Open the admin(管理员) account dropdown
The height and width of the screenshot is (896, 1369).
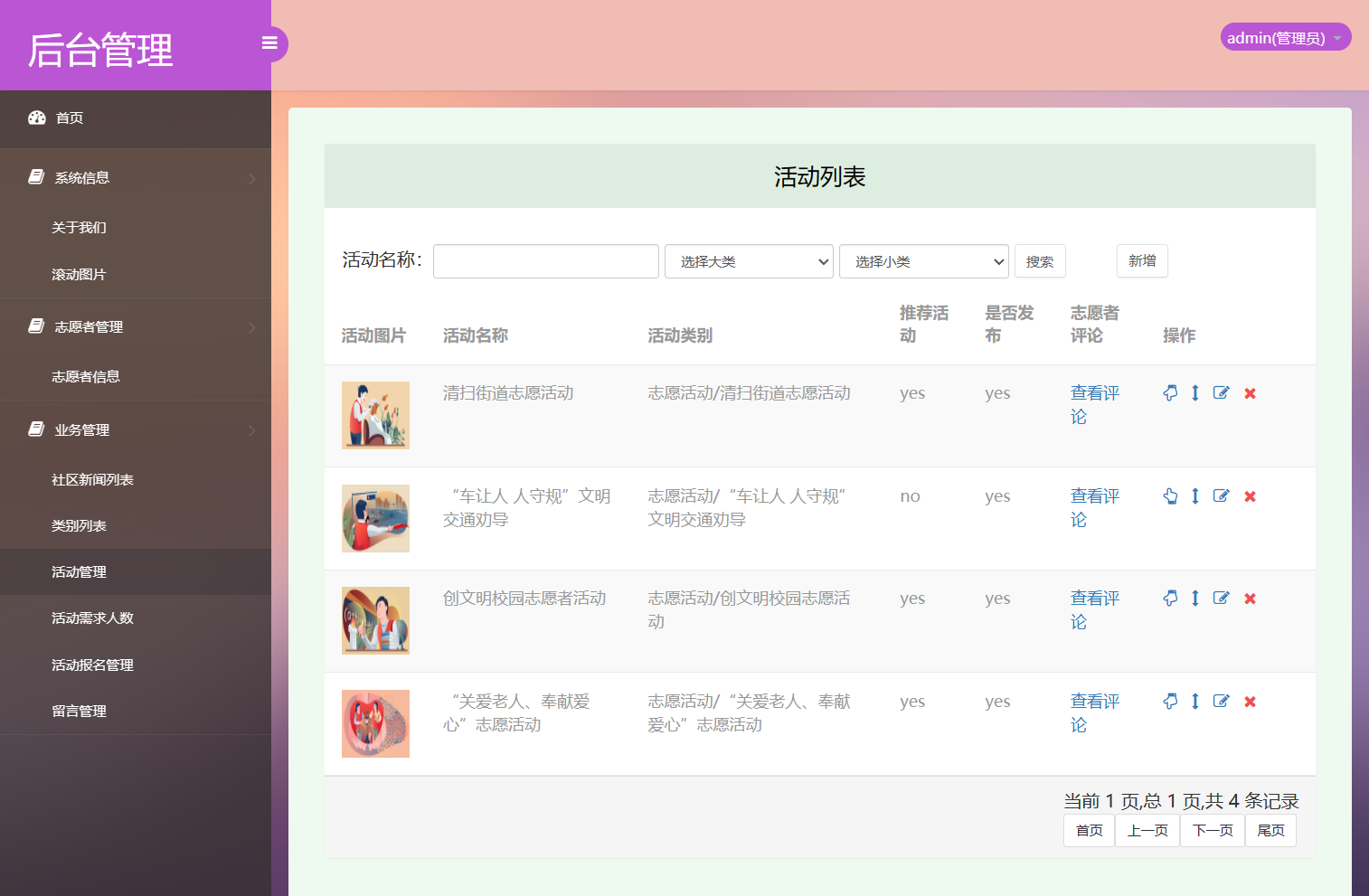[1285, 37]
